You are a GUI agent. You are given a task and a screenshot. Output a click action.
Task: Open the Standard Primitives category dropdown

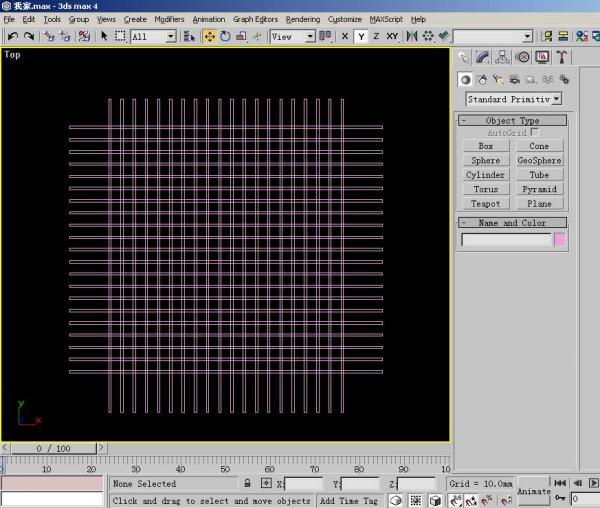[x=557, y=99]
